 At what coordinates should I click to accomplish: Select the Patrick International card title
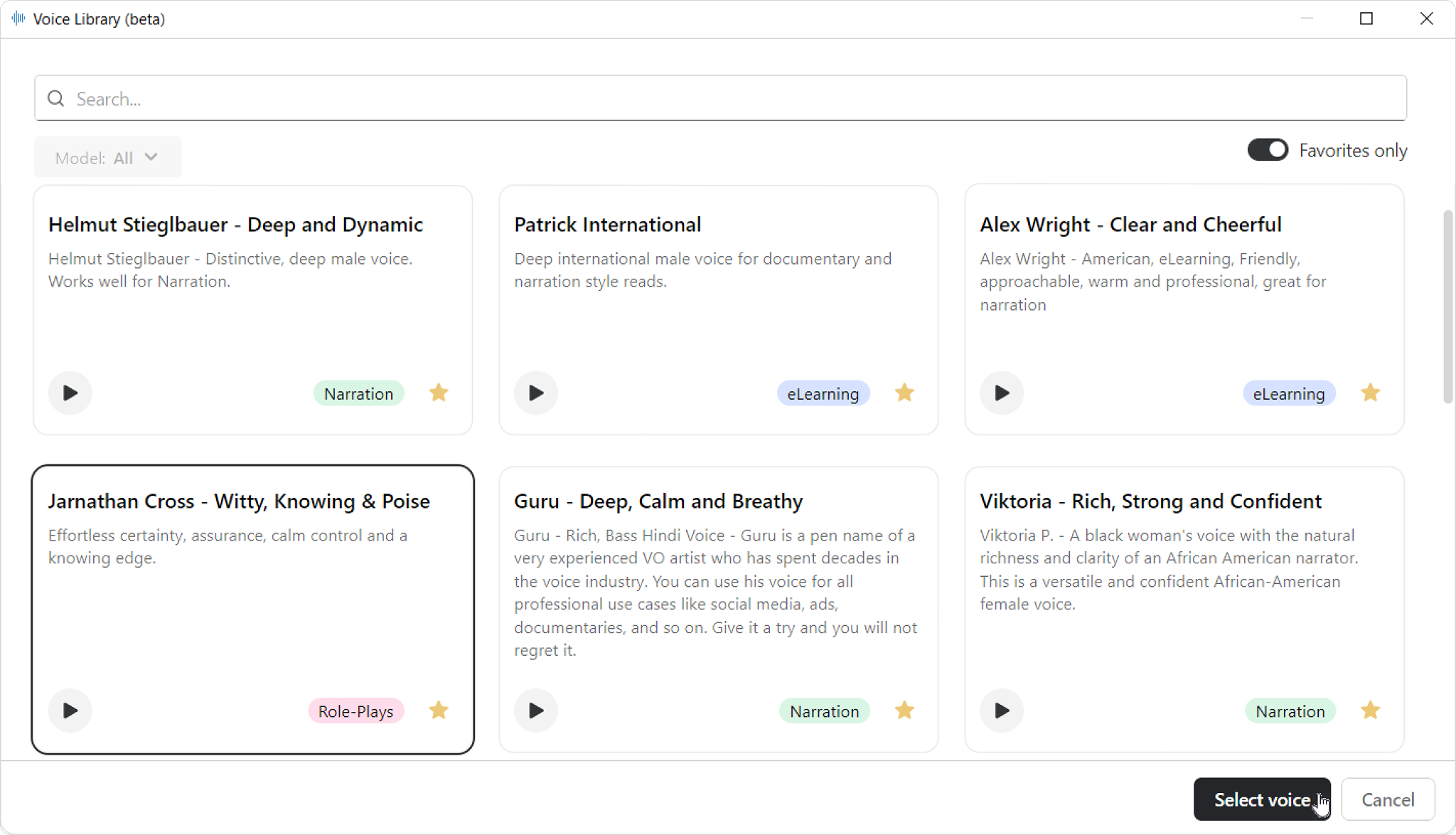tap(607, 225)
